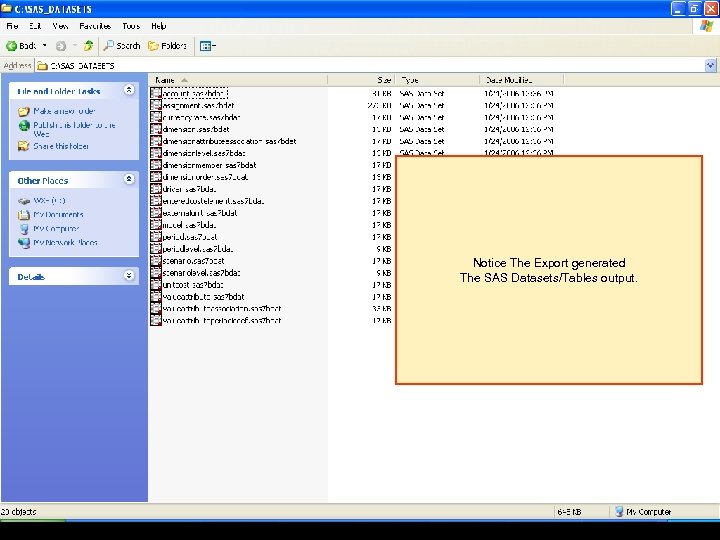Click the valueattribute.sas7bdat file name
This screenshot has height=540, width=720.
[203, 297]
